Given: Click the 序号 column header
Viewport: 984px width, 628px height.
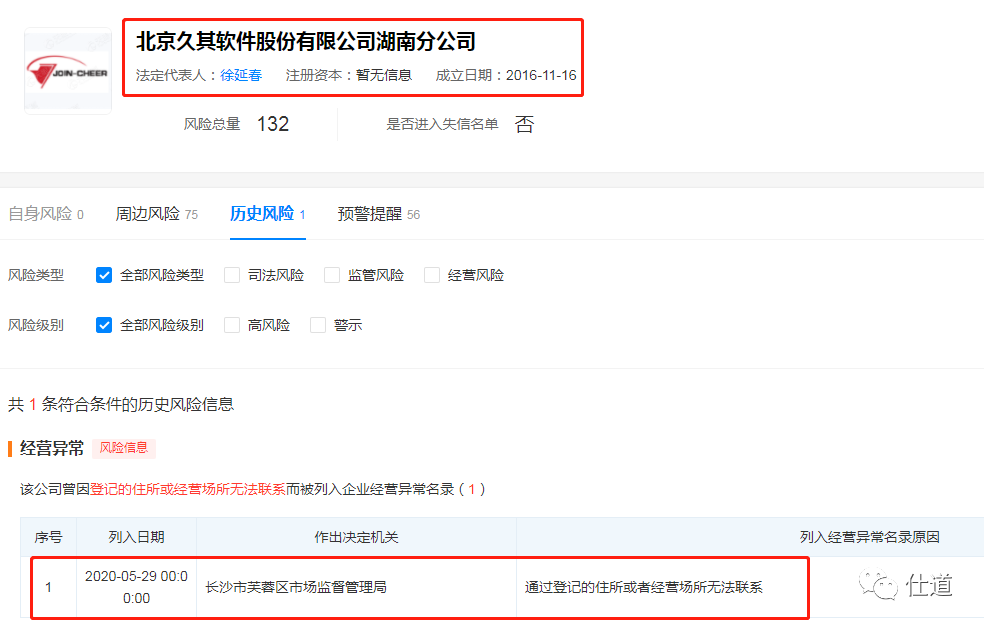Looking at the screenshot, I should point(48,537).
